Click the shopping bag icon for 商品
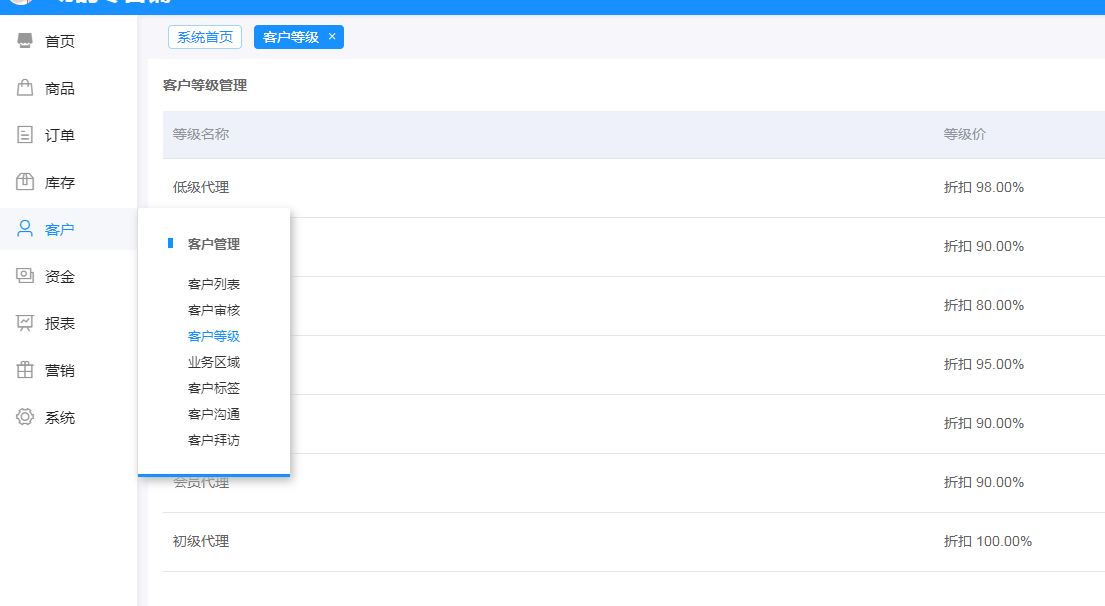1105x606 pixels. pyautogui.click(x=25, y=88)
